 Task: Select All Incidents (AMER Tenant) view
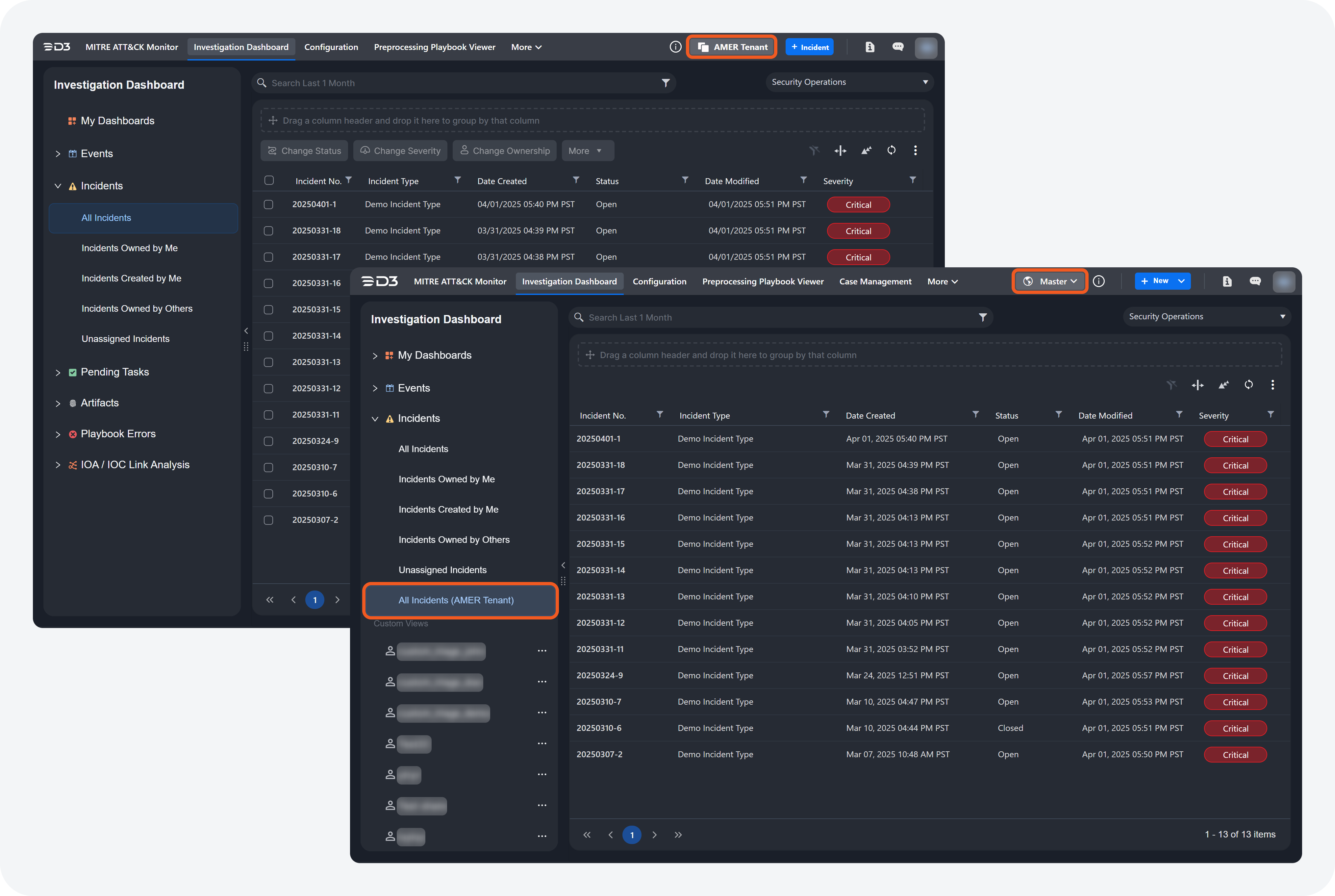coord(456,600)
